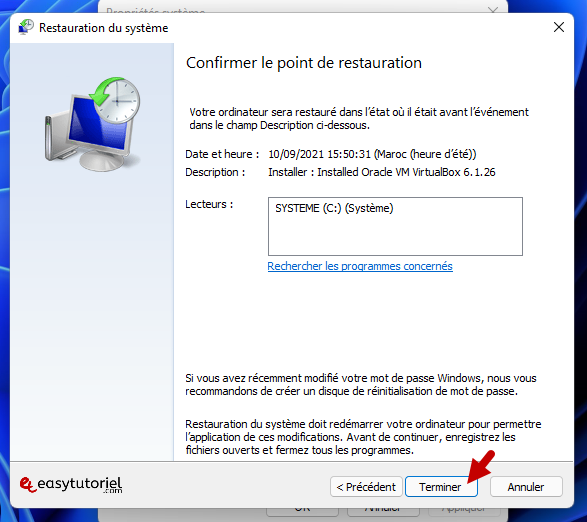The width and height of the screenshot is (587, 522).
Task: Confirm restoration with Terminer button
Action: click(x=441, y=487)
